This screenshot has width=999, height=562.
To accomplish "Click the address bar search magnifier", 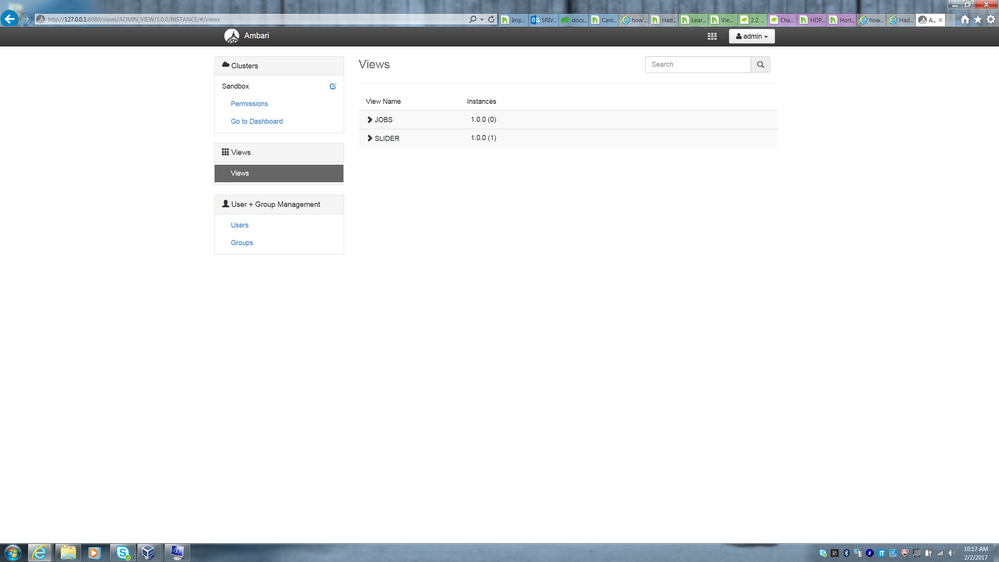I will [473, 20].
